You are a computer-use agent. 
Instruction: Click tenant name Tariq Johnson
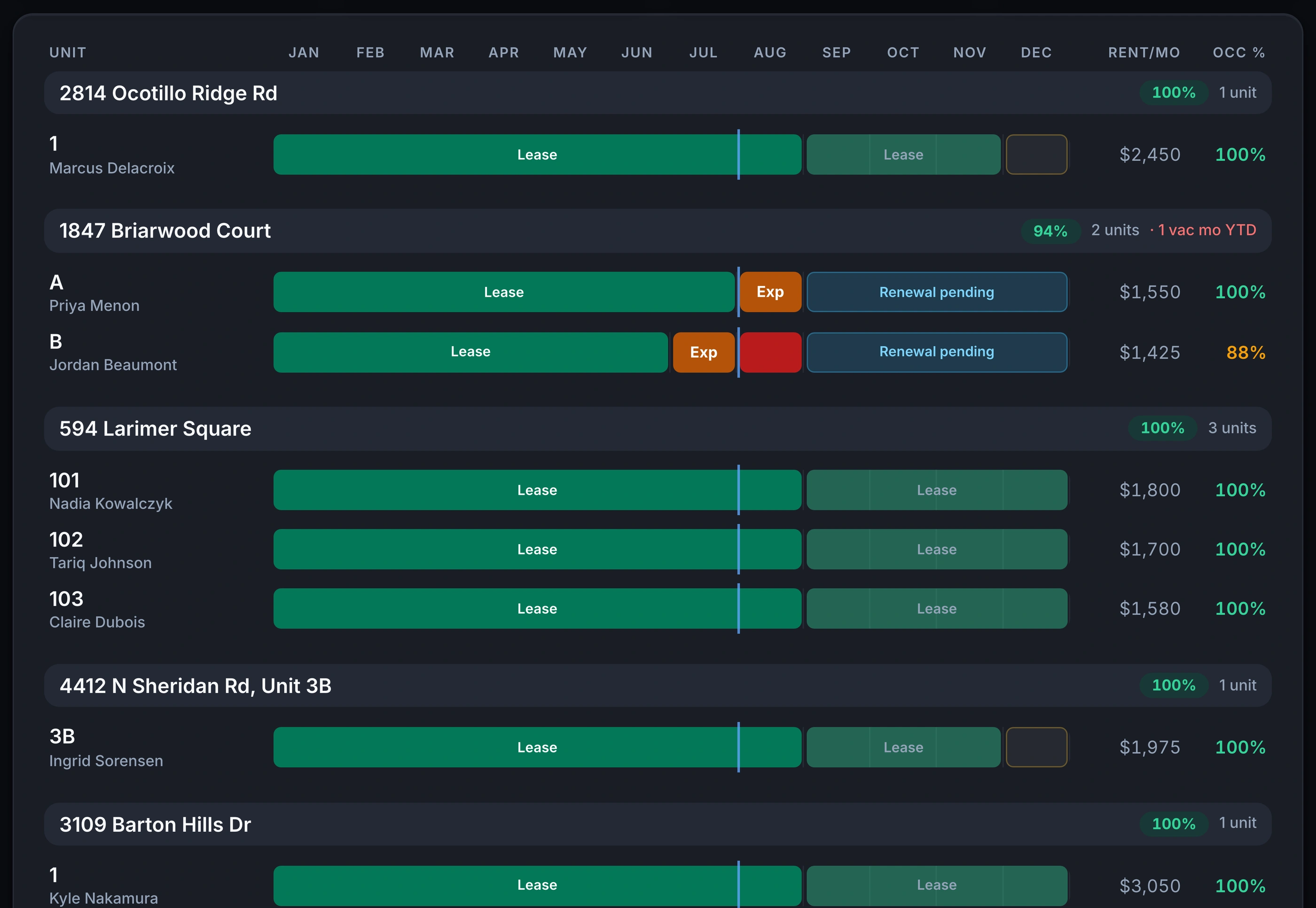pyautogui.click(x=101, y=563)
